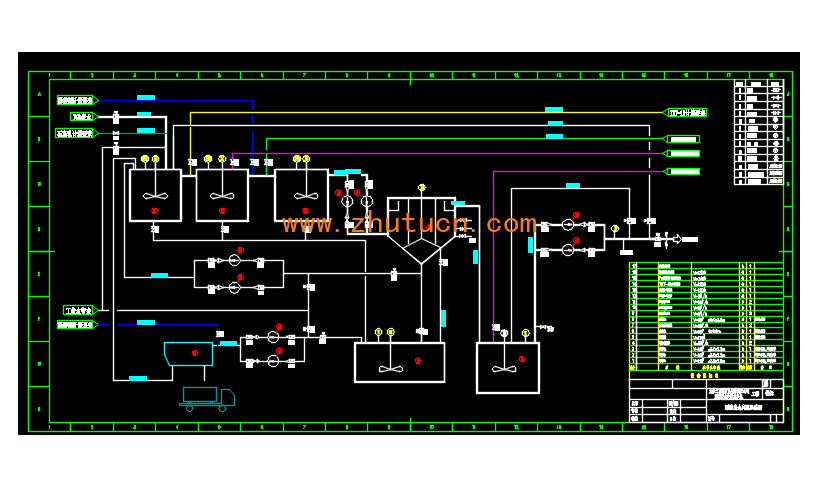
Task: Click the yellow instrument bubble on the discharge line
Action: tap(615, 229)
